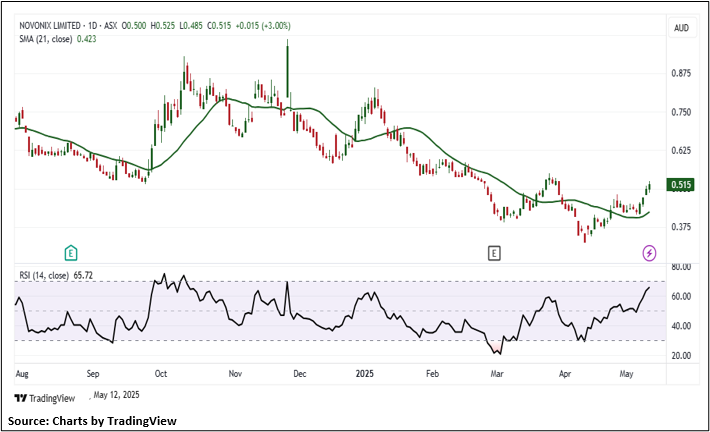Click the Oct label on the time axis
Image resolution: width=710 pixels, height=432 pixels.
[161, 374]
